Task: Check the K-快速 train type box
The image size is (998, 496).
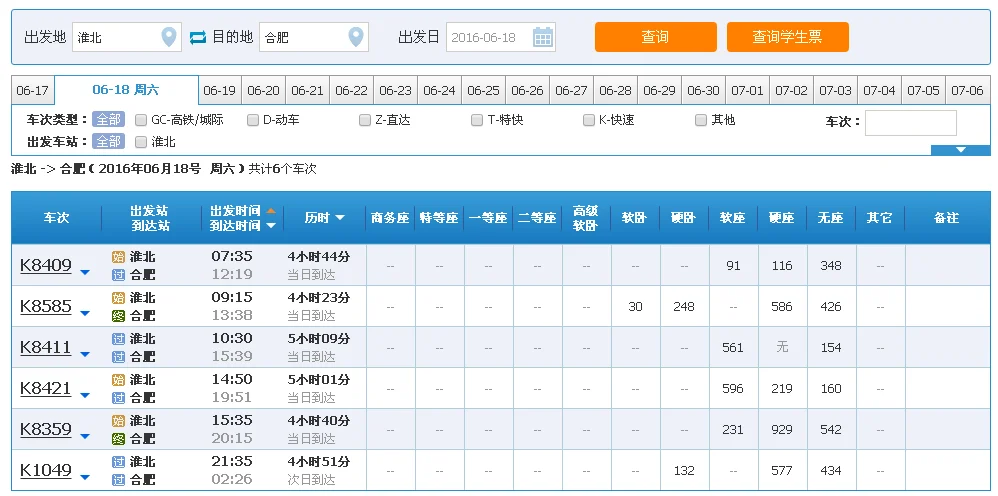Action: pos(589,120)
